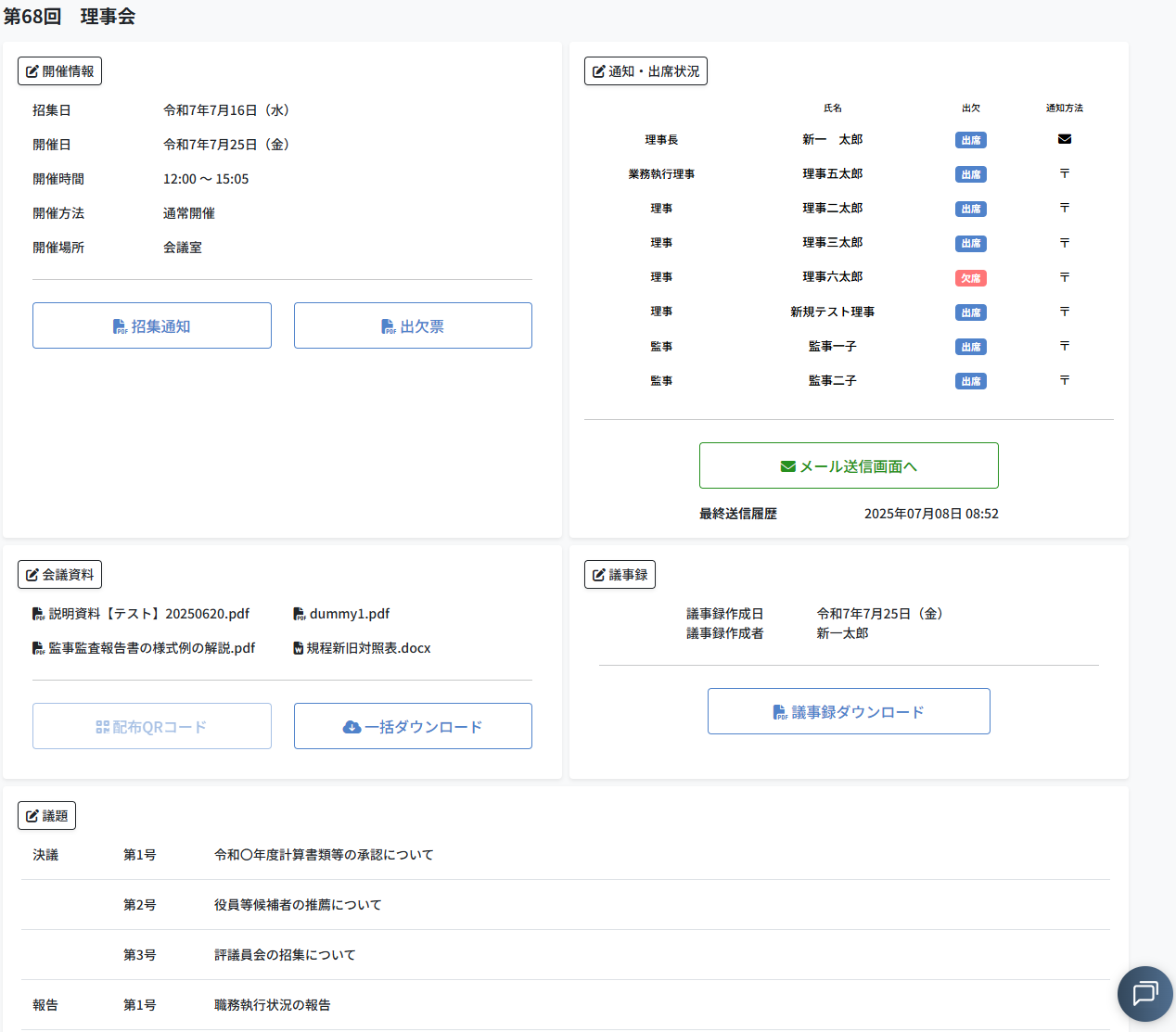The height and width of the screenshot is (1032, 1176).
Task: Edit 通知・出席状況 section
Action: pos(646,71)
